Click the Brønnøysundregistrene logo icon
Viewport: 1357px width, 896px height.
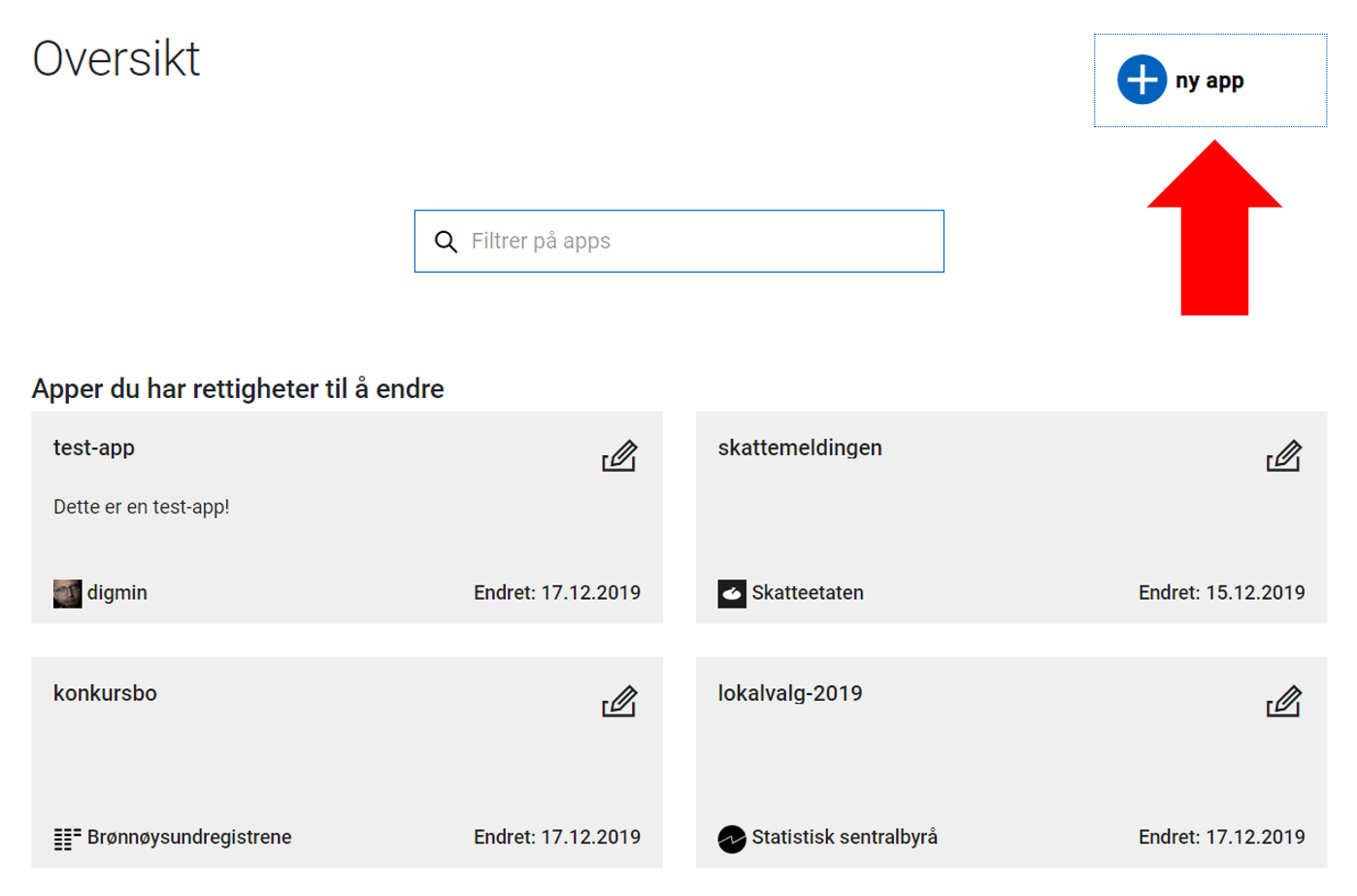tap(67, 838)
